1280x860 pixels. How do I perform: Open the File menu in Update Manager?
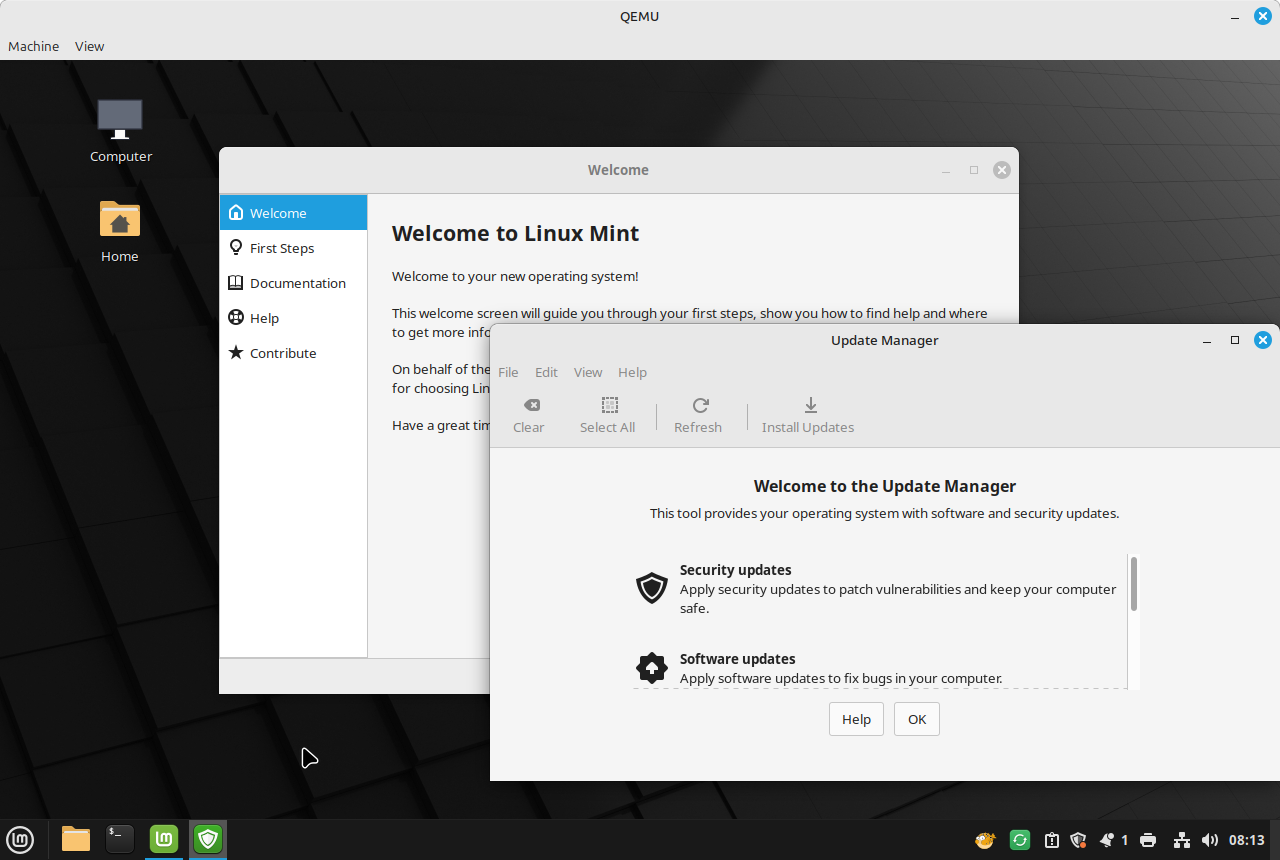[508, 372]
